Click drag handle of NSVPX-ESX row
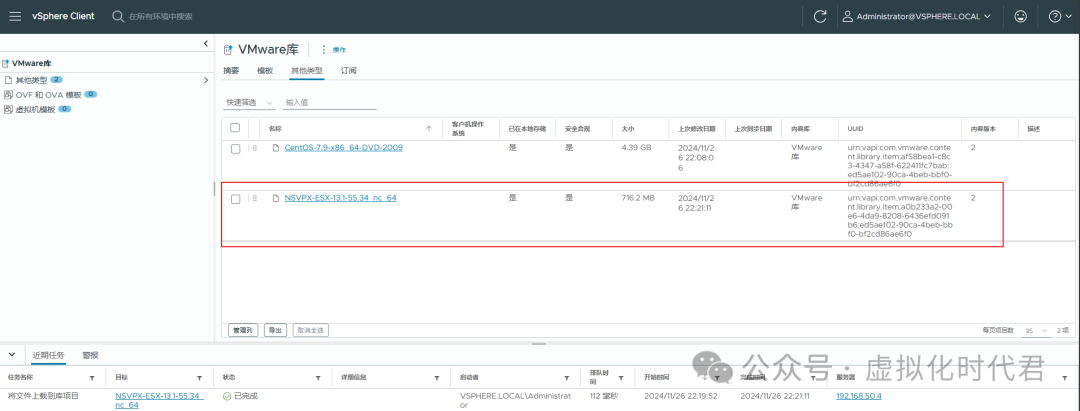Screen dimensions: 1080x411 click(254, 198)
